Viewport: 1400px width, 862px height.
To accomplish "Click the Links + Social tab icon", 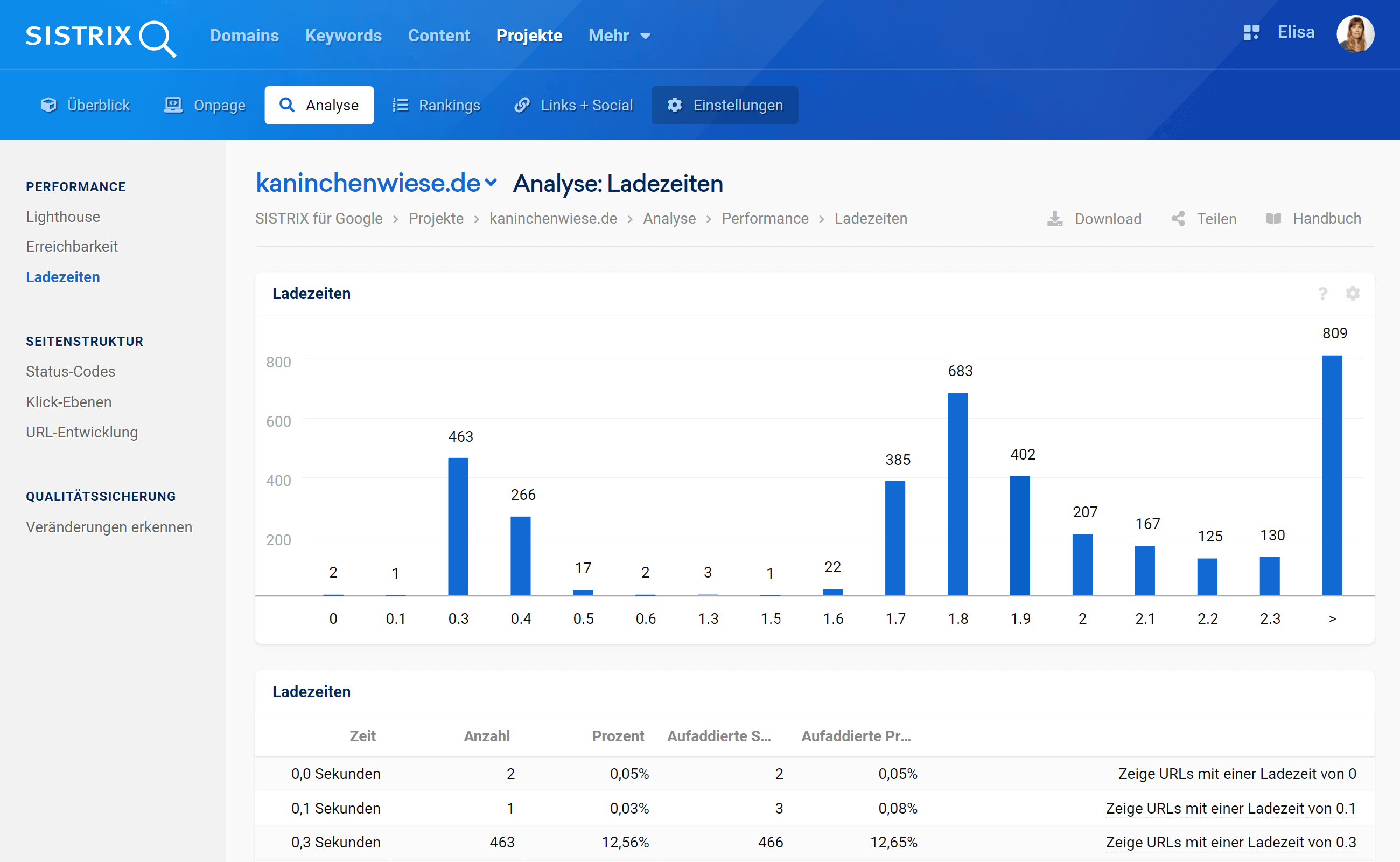I will 522,105.
